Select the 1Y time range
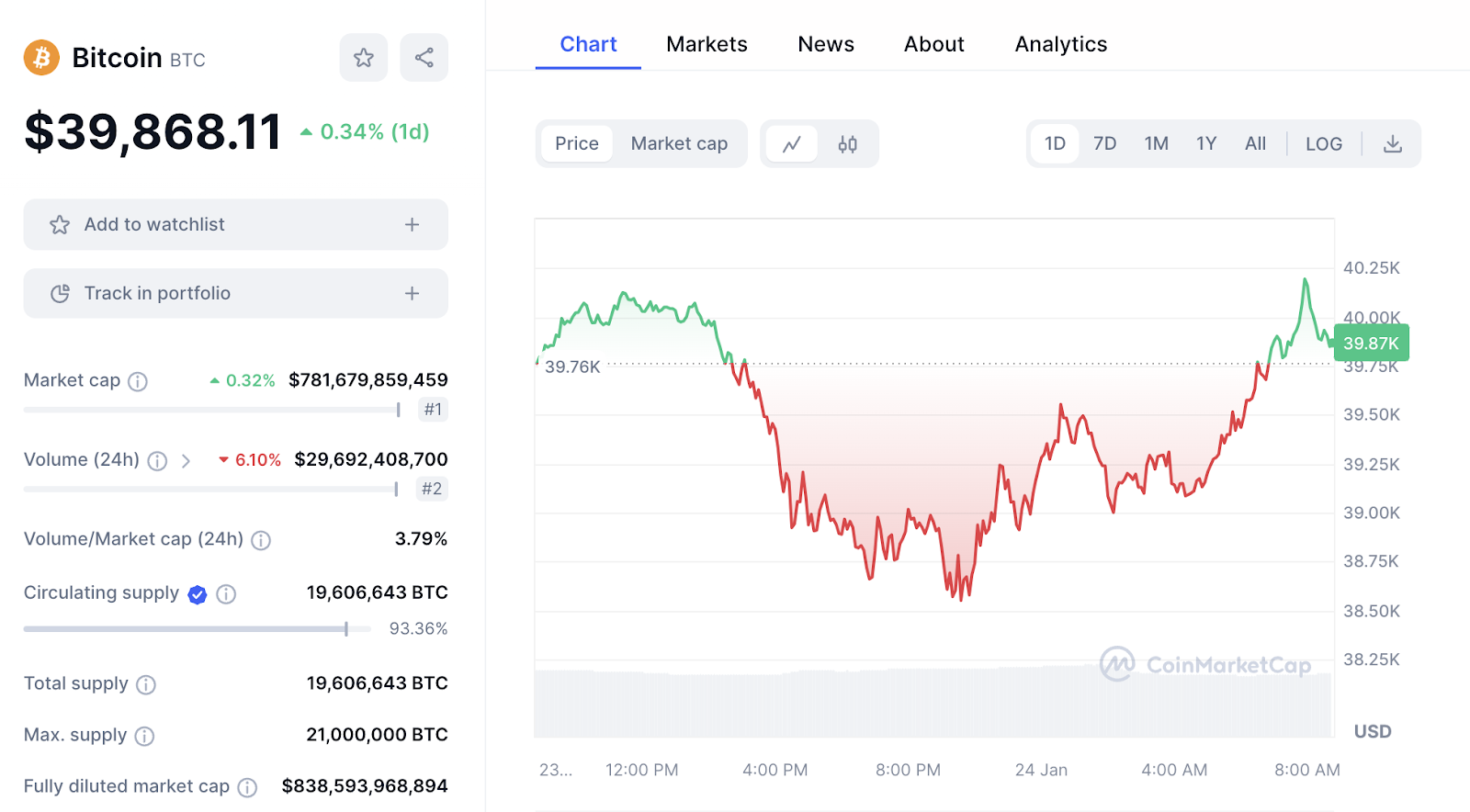 click(x=1205, y=144)
